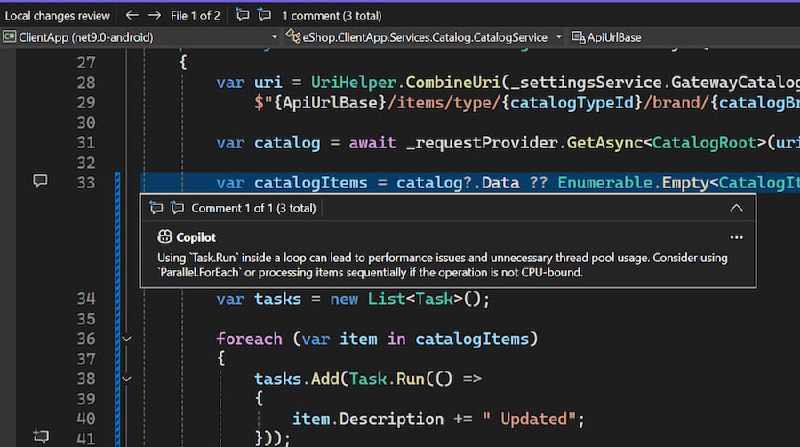The image size is (800, 447).
Task: Click 'File 1 of 2' label
Action: click(x=195, y=16)
